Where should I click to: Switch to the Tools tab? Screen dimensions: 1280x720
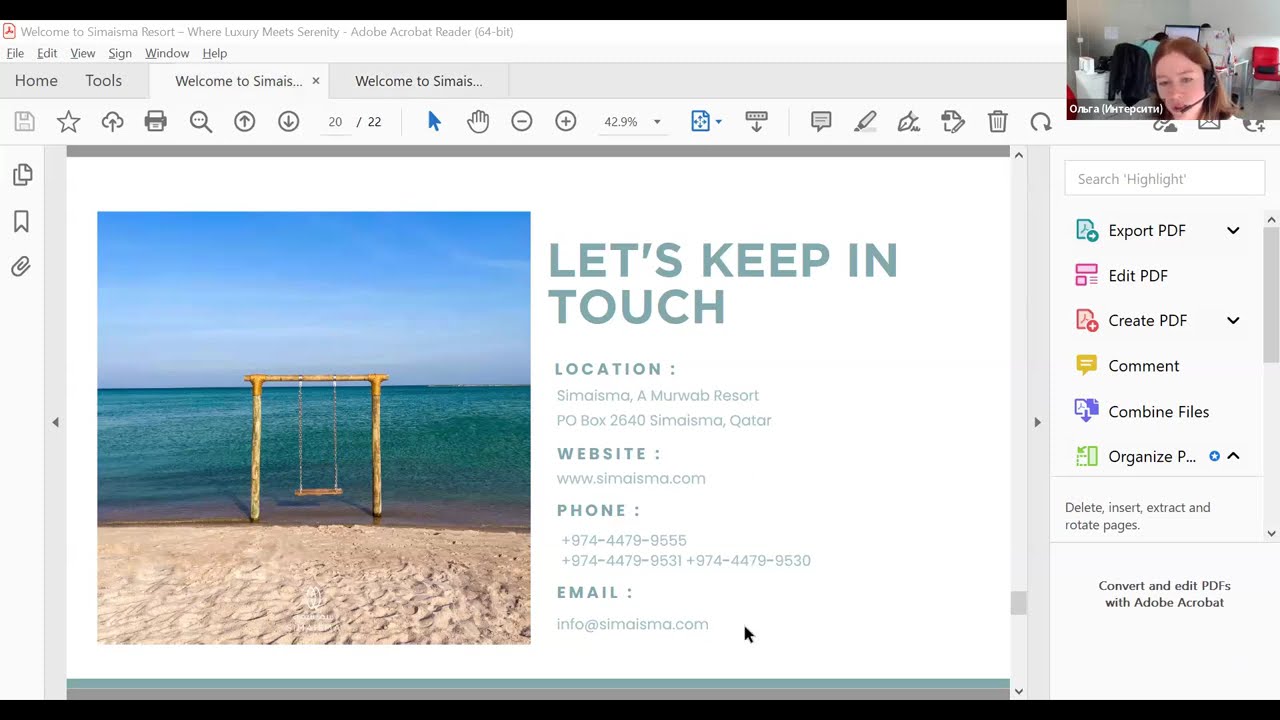[103, 81]
